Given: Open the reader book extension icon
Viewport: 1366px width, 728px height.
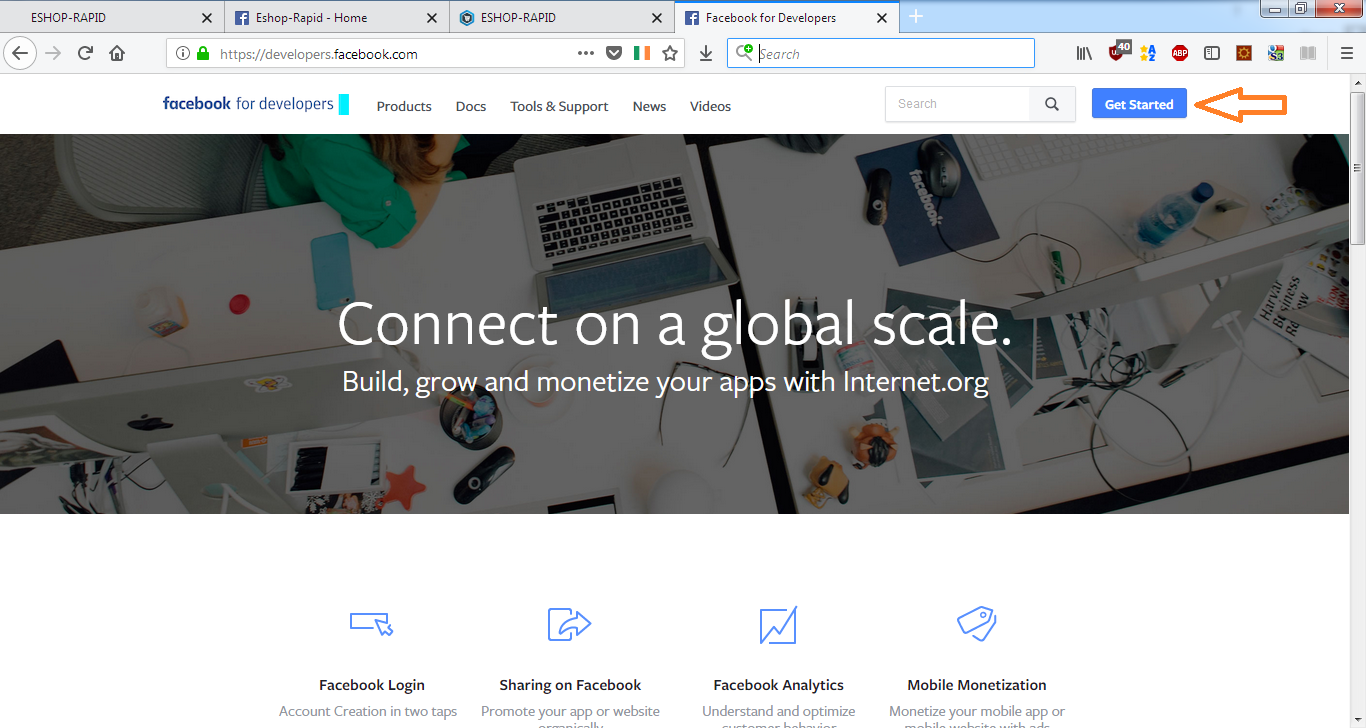Looking at the screenshot, I should (1308, 54).
